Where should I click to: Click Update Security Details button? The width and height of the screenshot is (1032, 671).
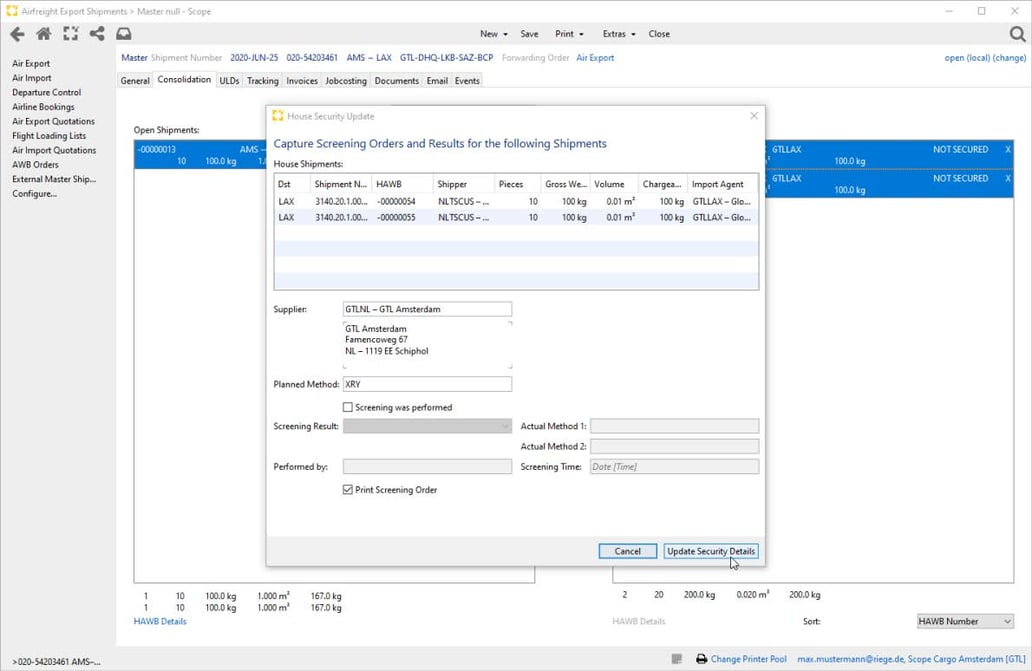click(x=711, y=551)
